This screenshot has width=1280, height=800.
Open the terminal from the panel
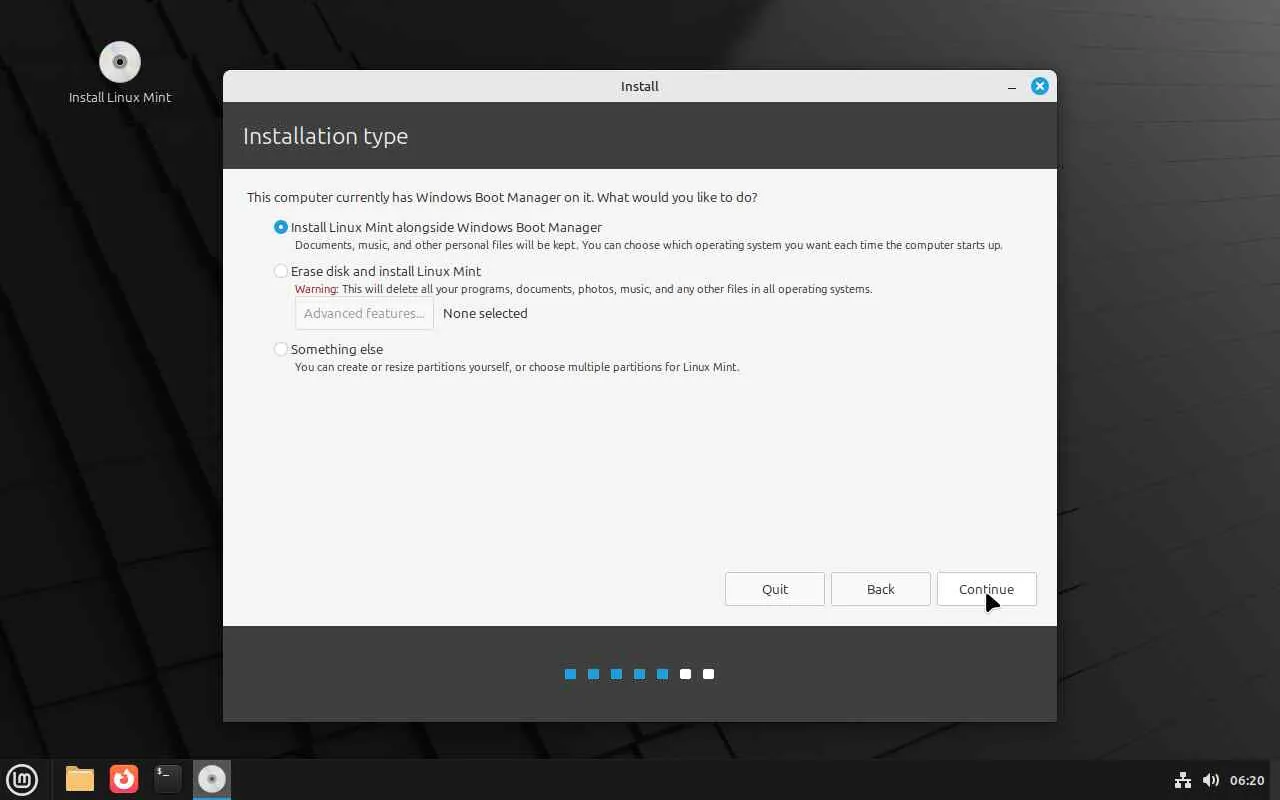168,779
